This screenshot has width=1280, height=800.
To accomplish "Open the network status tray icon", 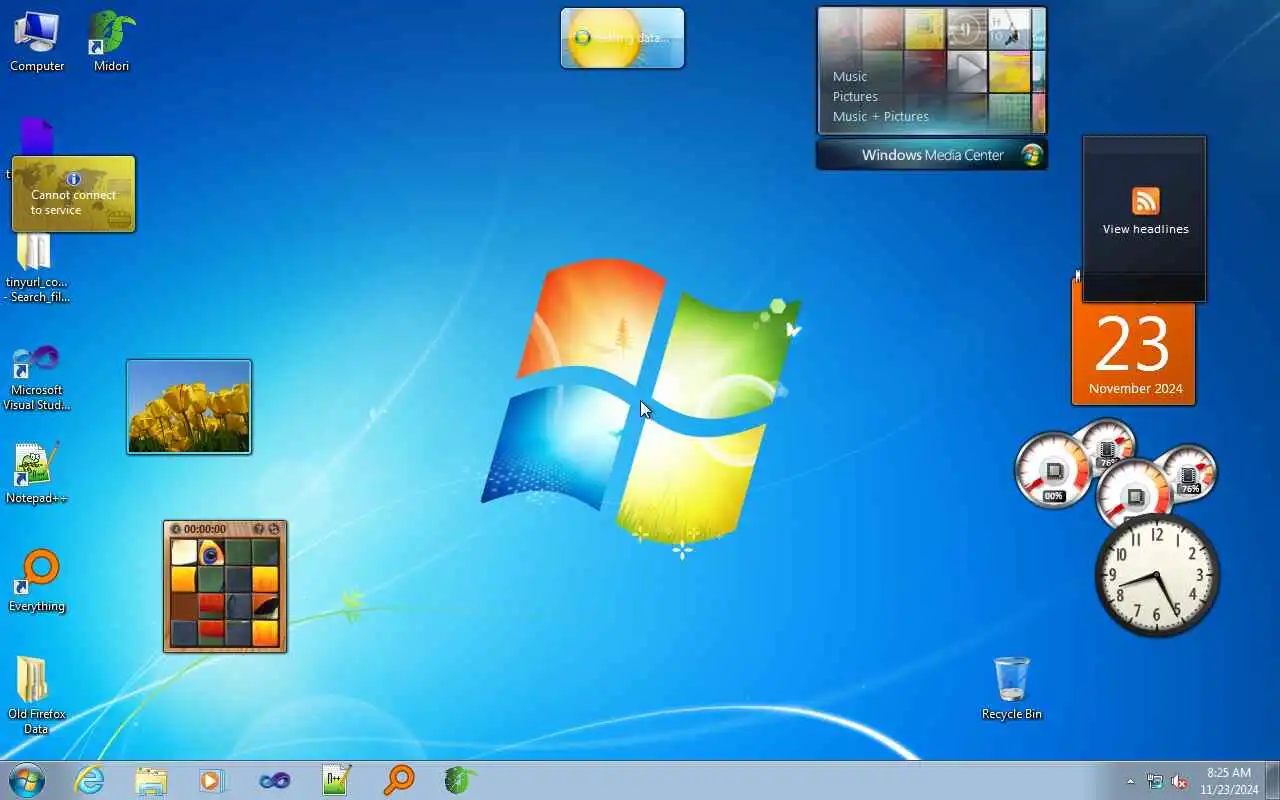I will click(x=1155, y=782).
